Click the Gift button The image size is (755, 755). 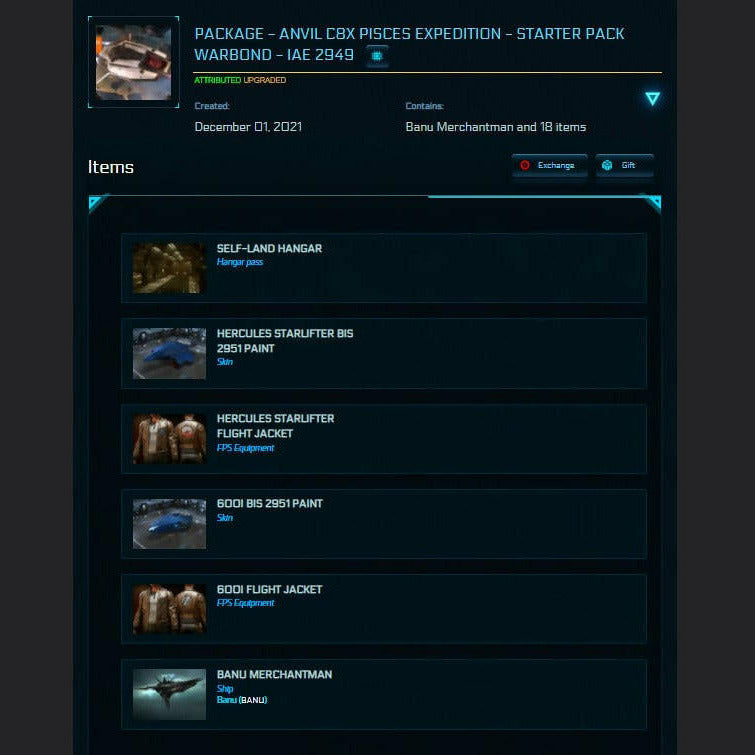(x=624, y=165)
